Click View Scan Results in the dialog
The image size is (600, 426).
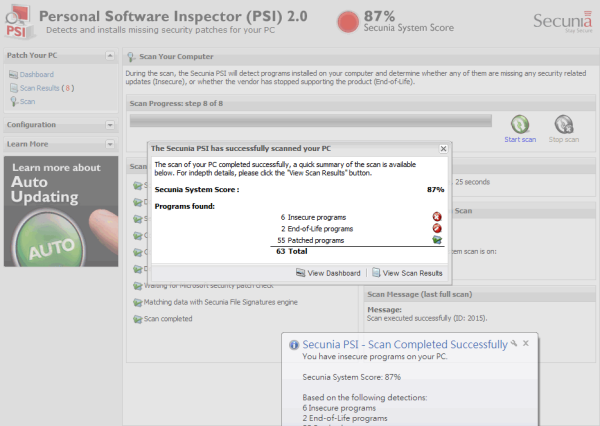click(408, 273)
